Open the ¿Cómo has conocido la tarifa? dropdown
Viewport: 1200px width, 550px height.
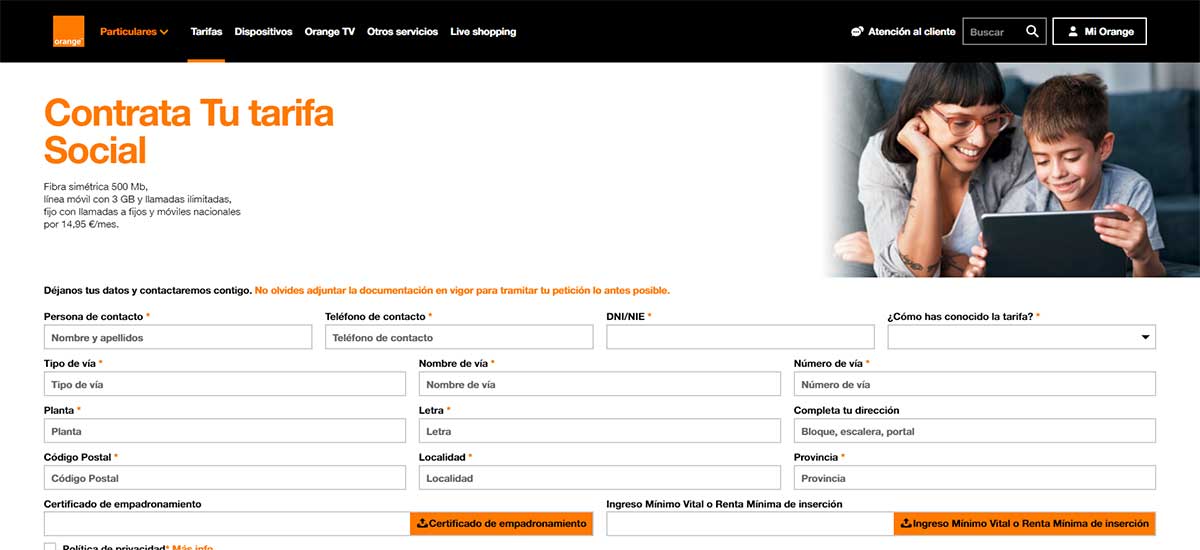coord(1021,338)
